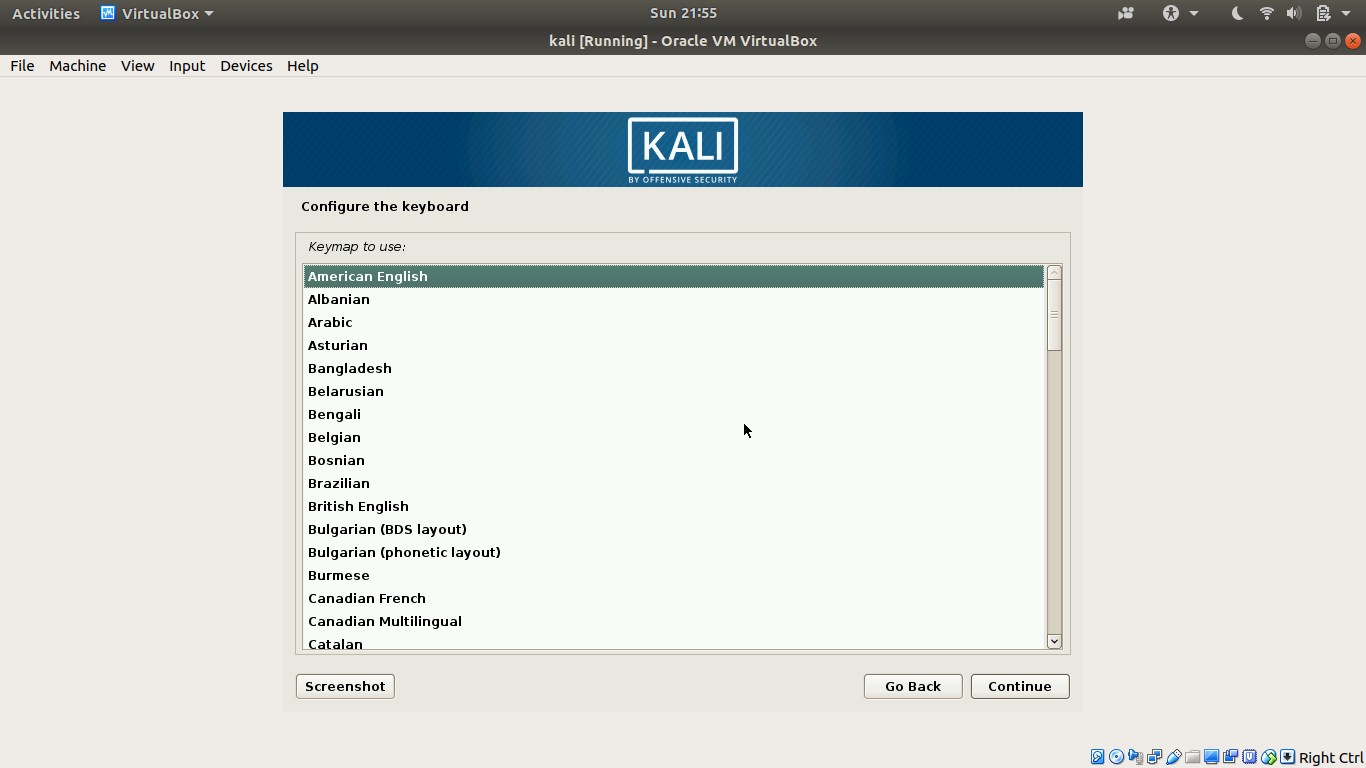Image resolution: width=1366 pixels, height=768 pixels.
Task: Open the clock showing Sun 21:55
Action: [683, 13]
